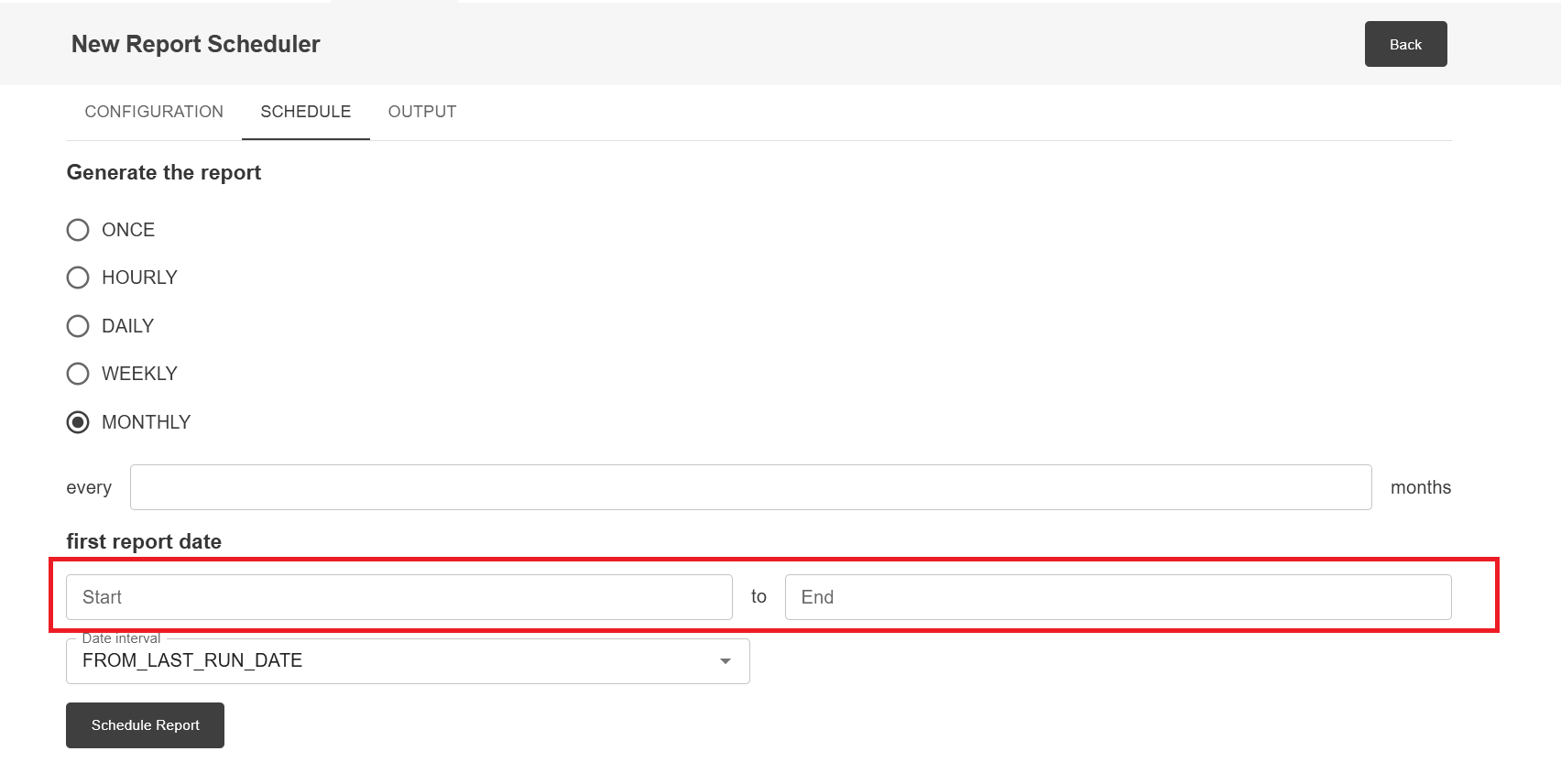
Task: Click the DAILY option text label
Action: tap(127, 326)
